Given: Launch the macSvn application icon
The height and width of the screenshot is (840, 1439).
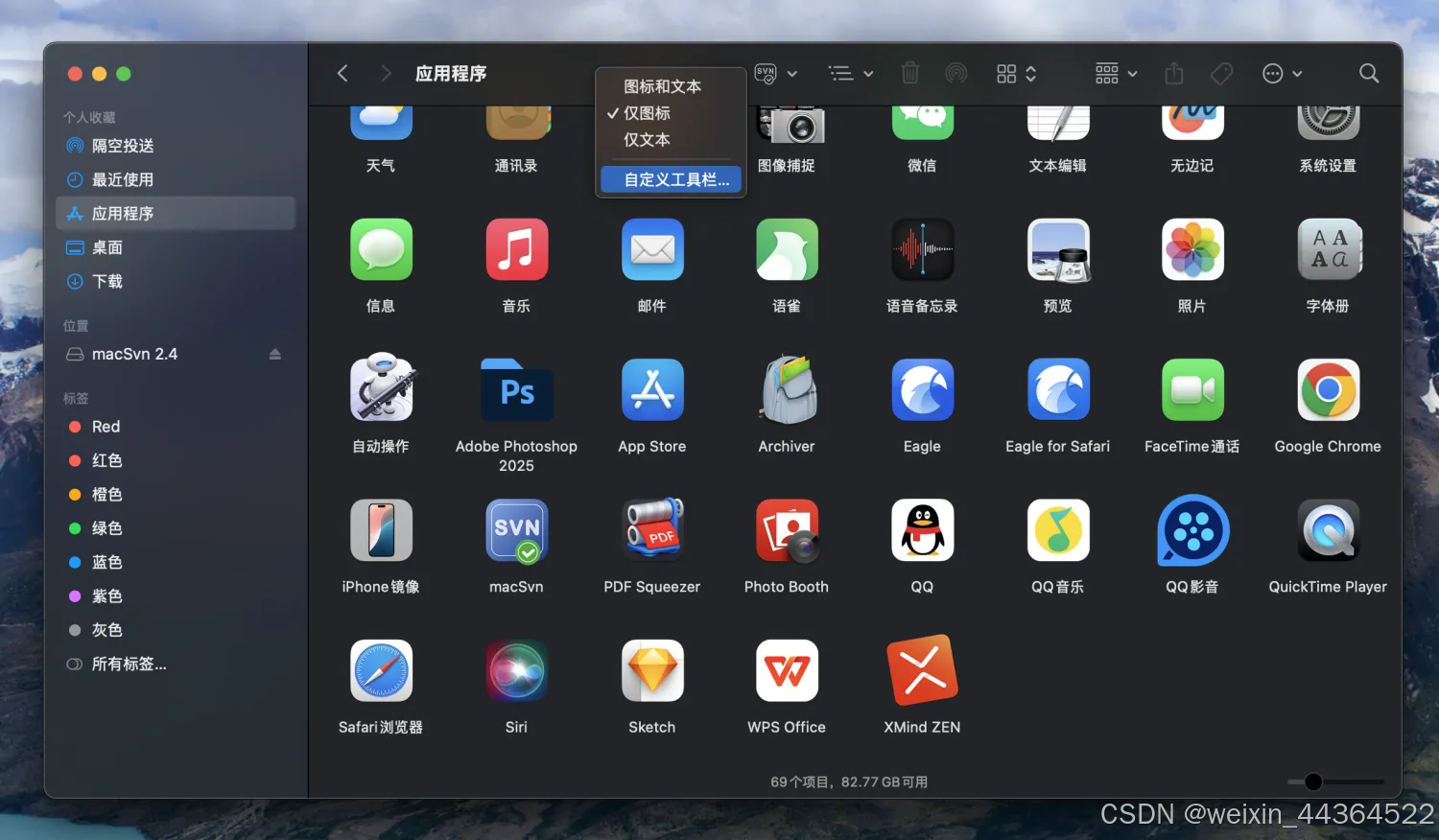Looking at the screenshot, I should coord(516,530).
